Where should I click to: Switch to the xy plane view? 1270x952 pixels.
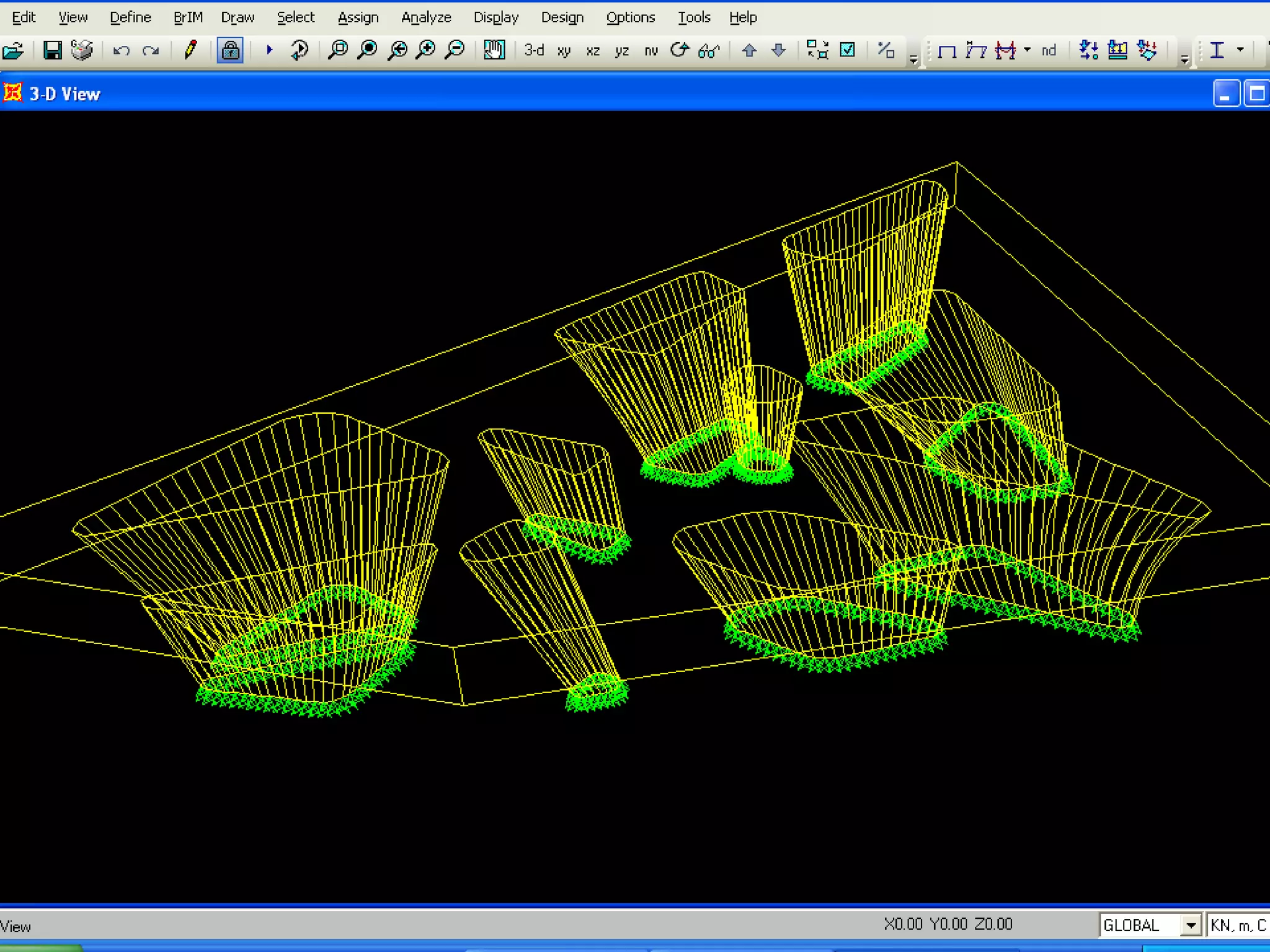click(564, 51)
